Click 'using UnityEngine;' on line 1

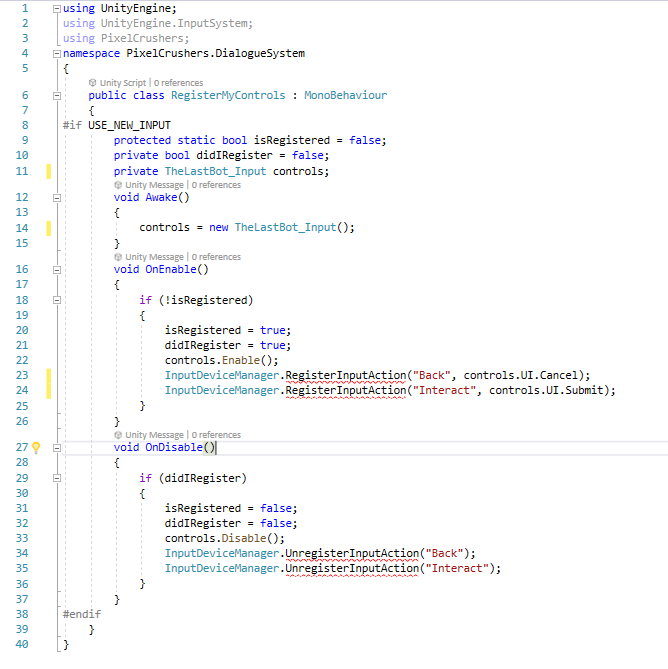coord(119,9)
